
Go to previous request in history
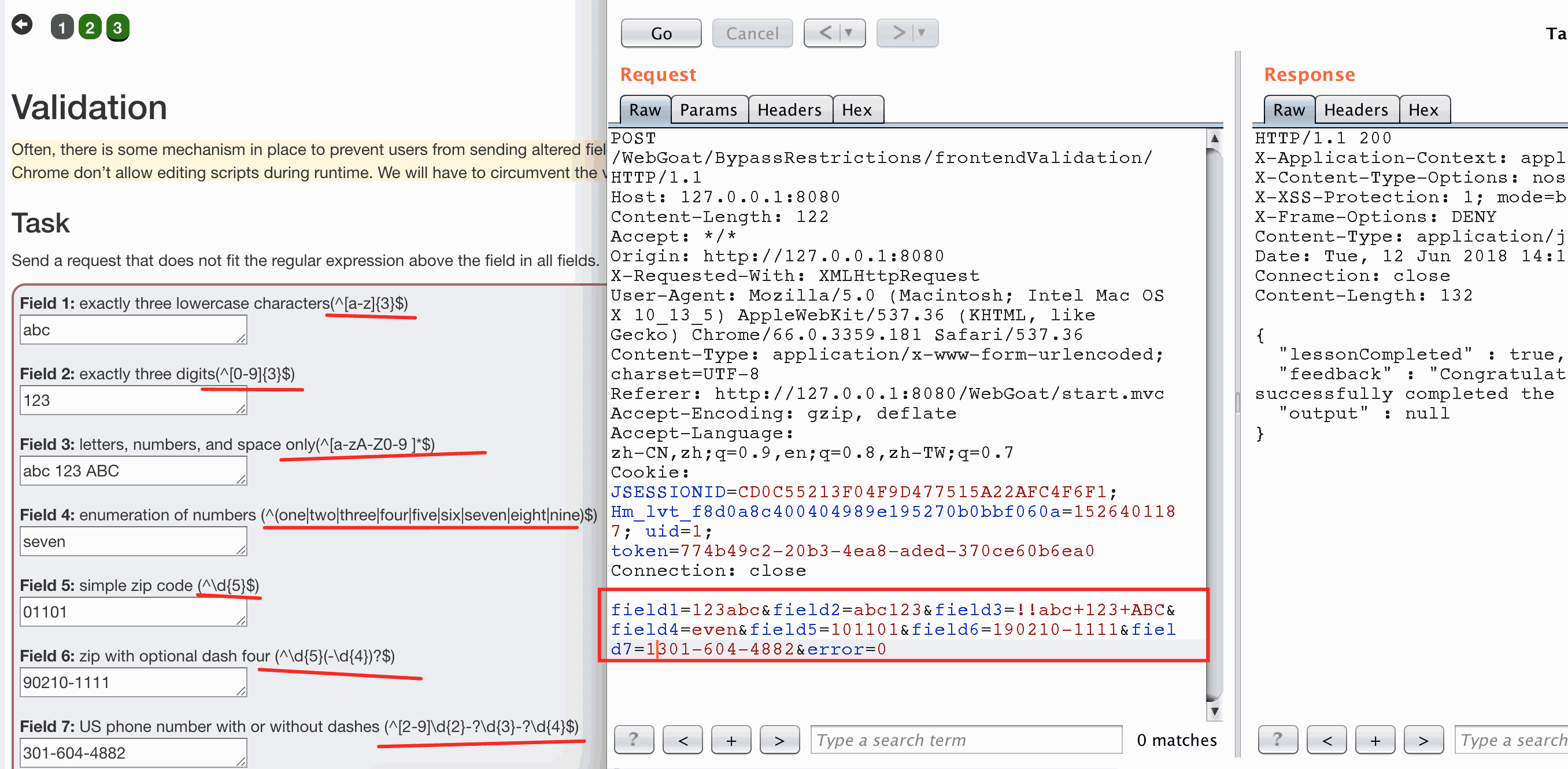(825, 33)
